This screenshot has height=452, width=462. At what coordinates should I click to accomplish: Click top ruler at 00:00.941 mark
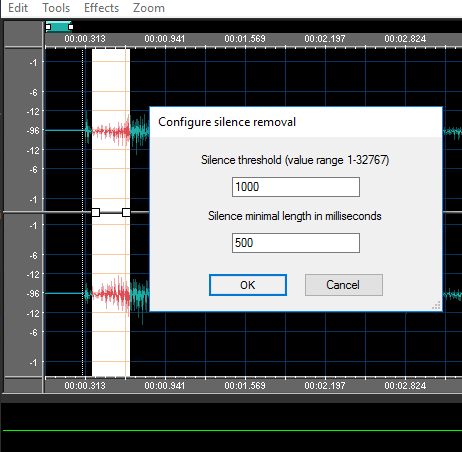[165, 39]
